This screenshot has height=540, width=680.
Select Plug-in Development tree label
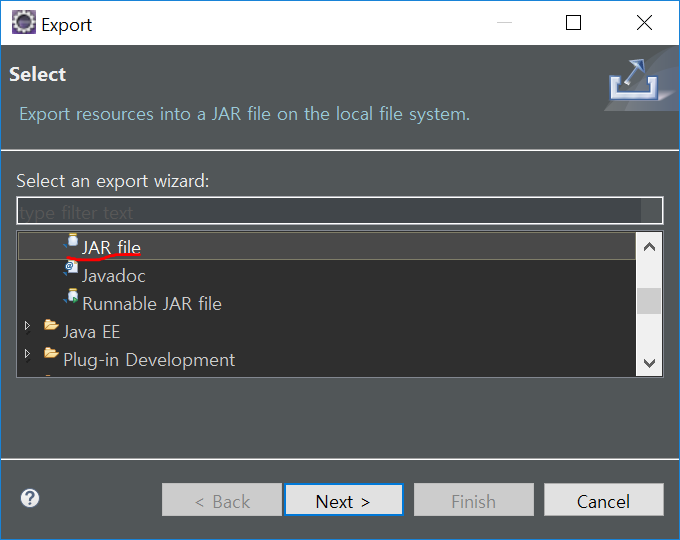pos(149,360)
